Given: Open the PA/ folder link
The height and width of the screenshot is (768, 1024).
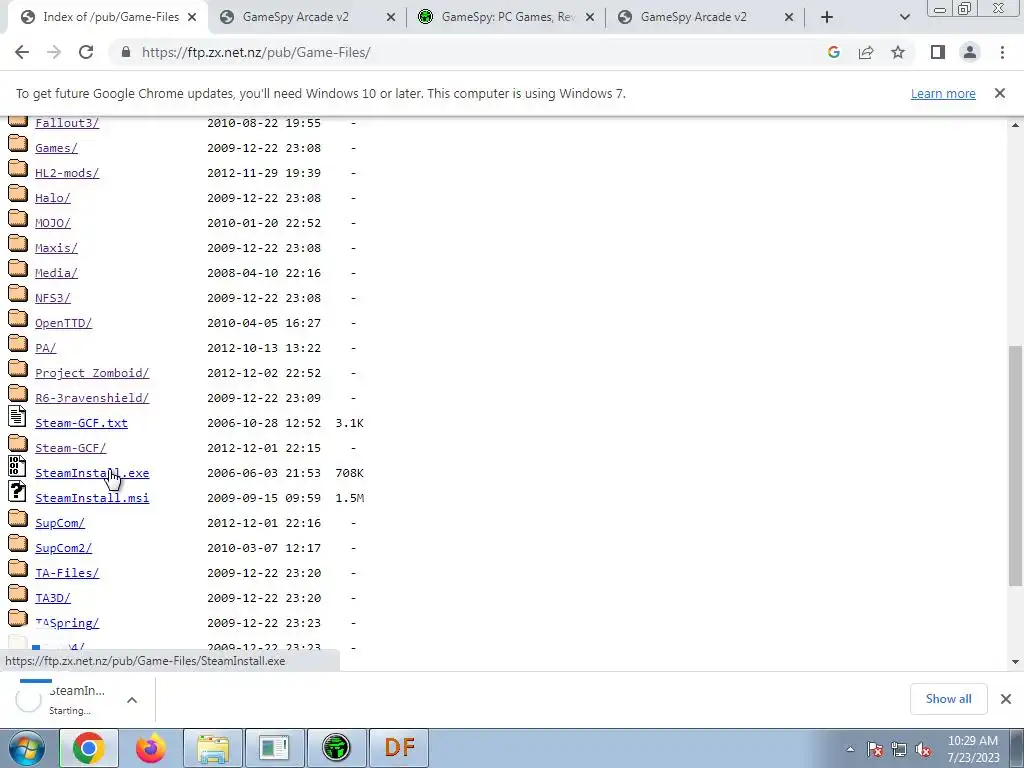Looking at the screenshot, I should [x=46, y=348].
